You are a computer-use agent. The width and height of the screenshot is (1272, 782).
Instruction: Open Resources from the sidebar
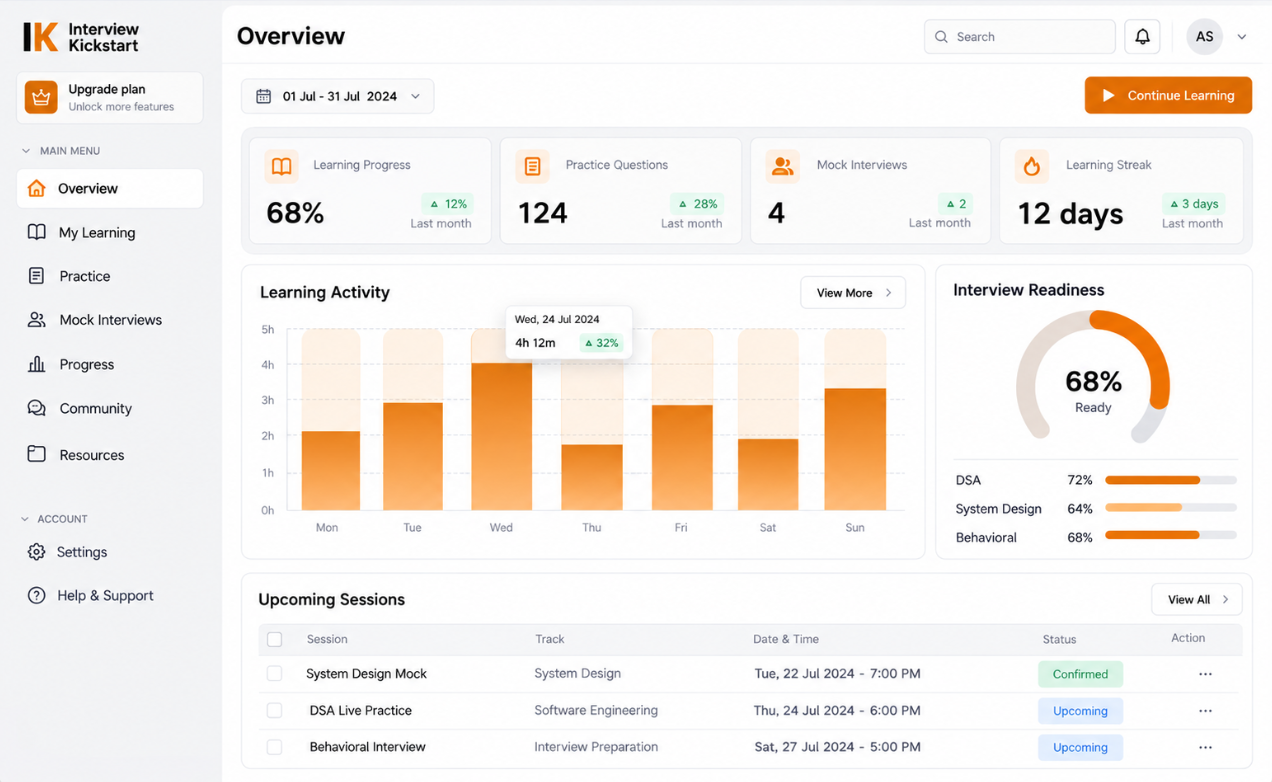pyautogui.click(x=110, y=454)
